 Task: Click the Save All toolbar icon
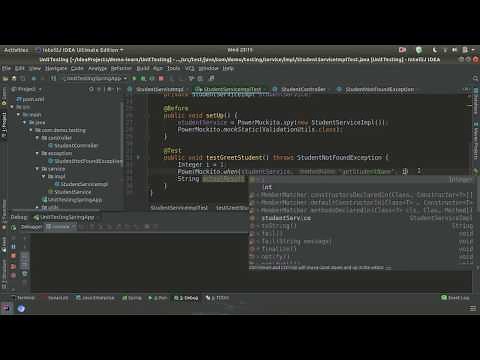click(x=14, y=78)
